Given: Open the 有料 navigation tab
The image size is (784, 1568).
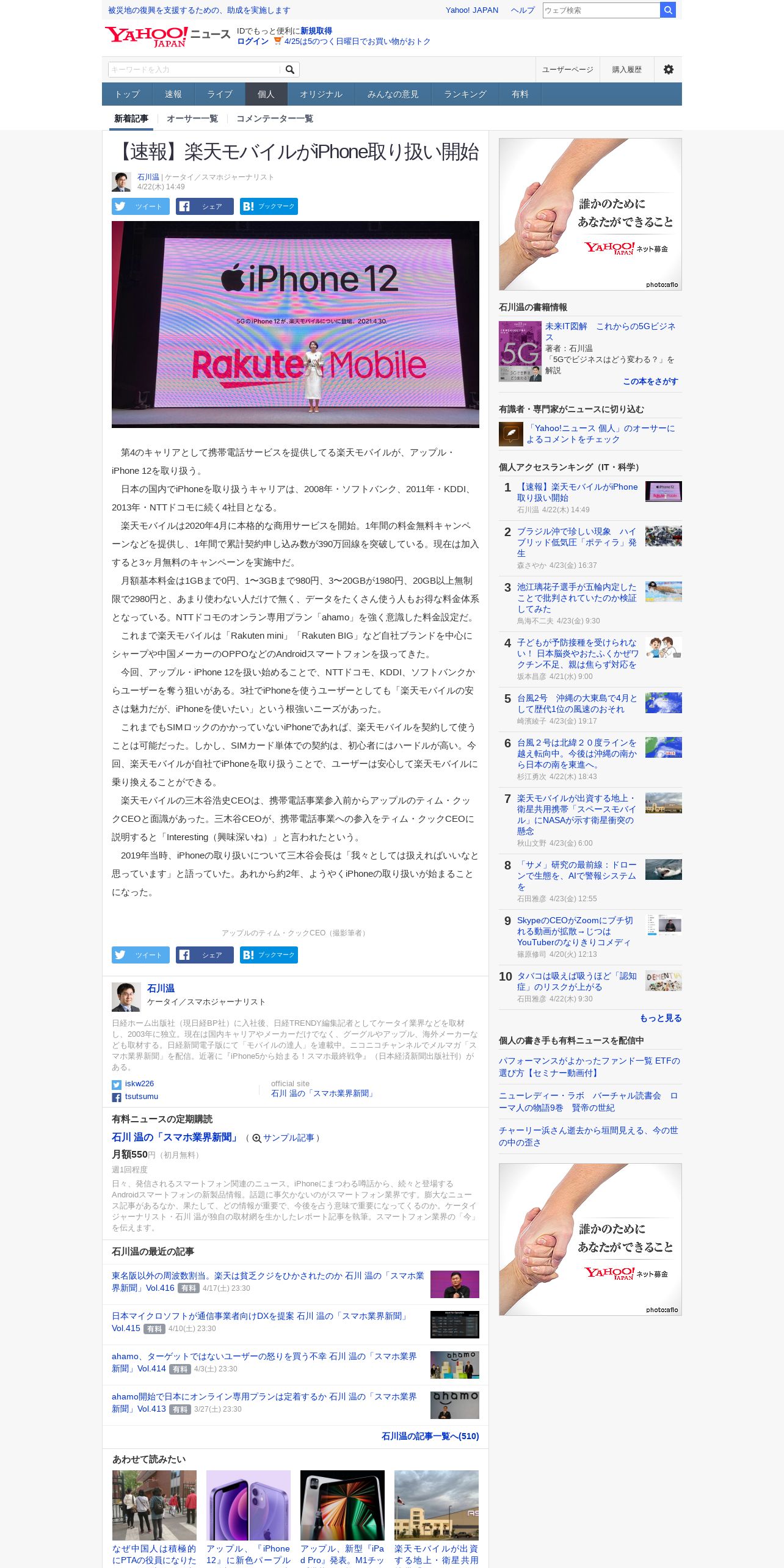Looking at the screenshot, I should (x=520, y=94).
